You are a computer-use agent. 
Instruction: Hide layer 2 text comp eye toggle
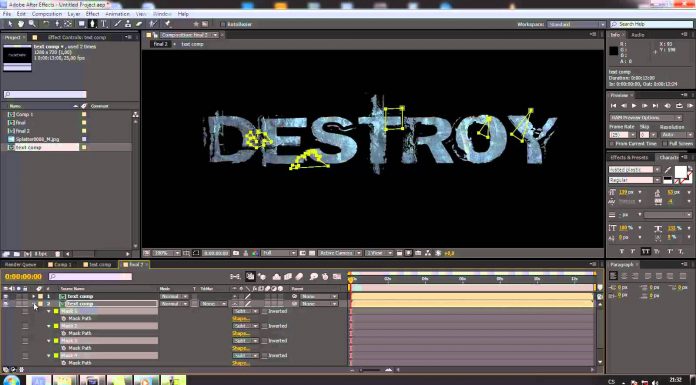[5, 304]
